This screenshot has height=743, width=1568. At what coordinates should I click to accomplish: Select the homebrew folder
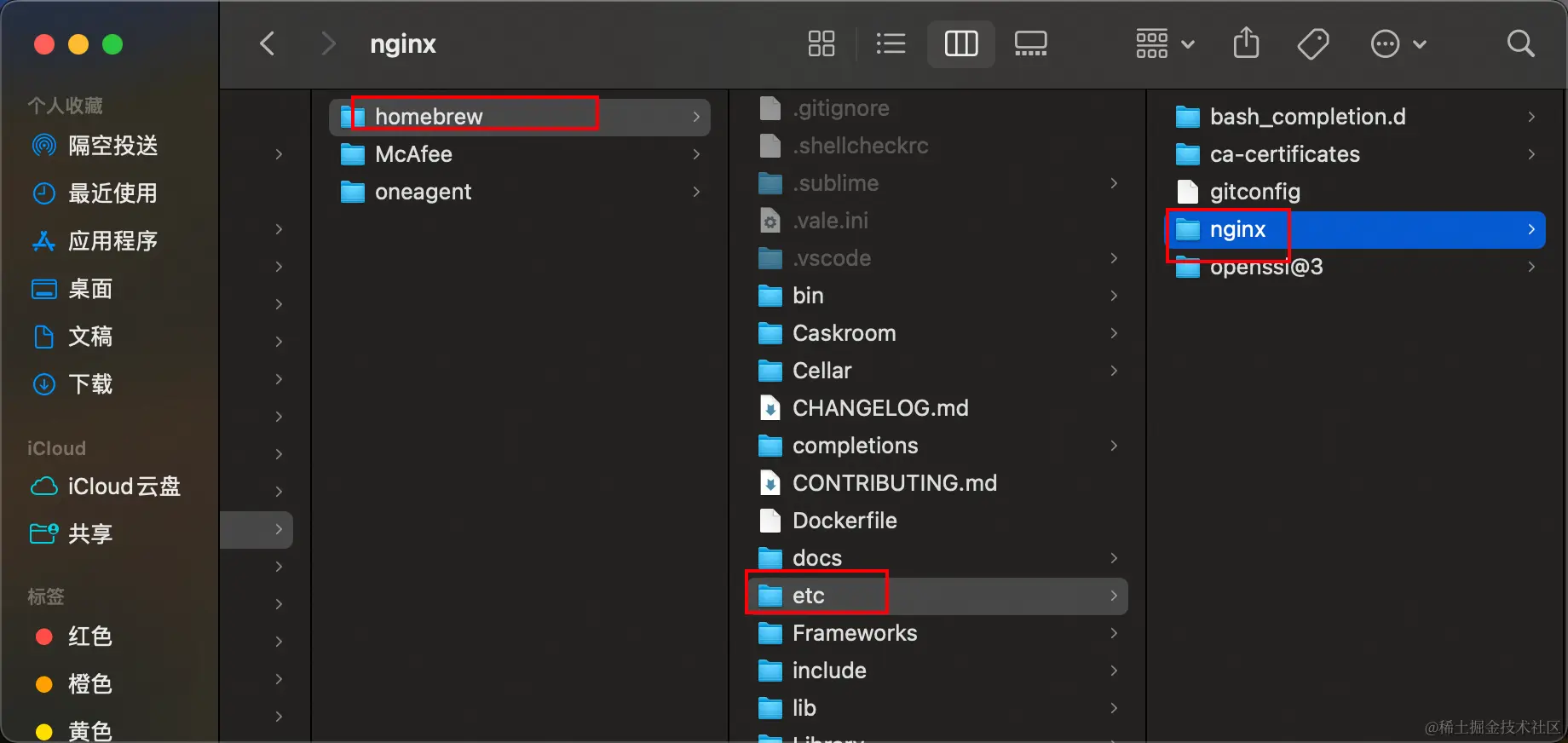click(x=429, y=117)
